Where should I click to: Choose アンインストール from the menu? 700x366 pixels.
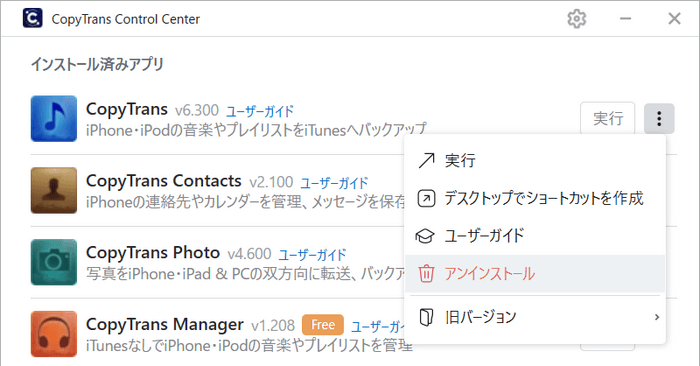pyautogui.click(x=535, y=274)
